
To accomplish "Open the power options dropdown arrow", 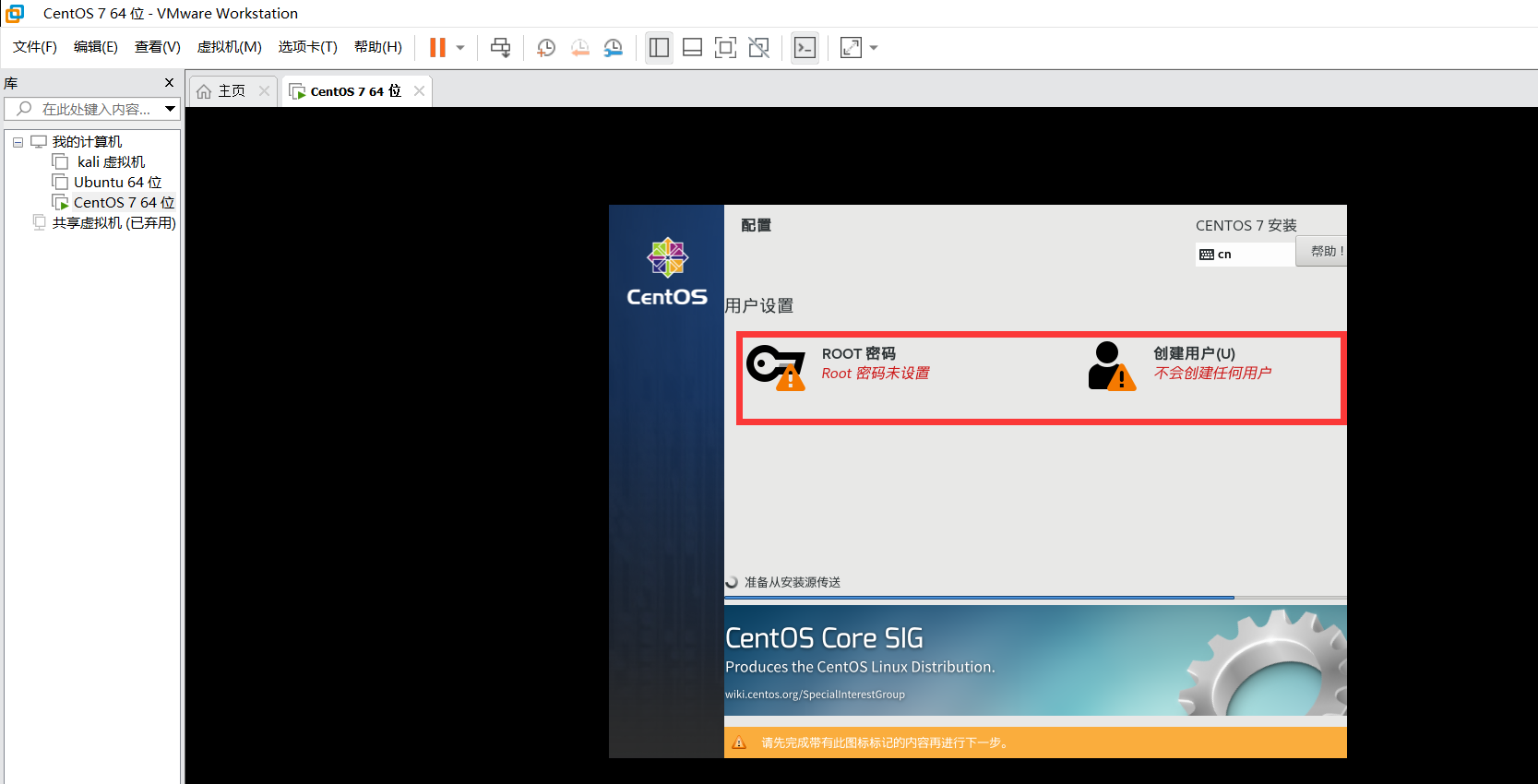I will click(460, 48).
